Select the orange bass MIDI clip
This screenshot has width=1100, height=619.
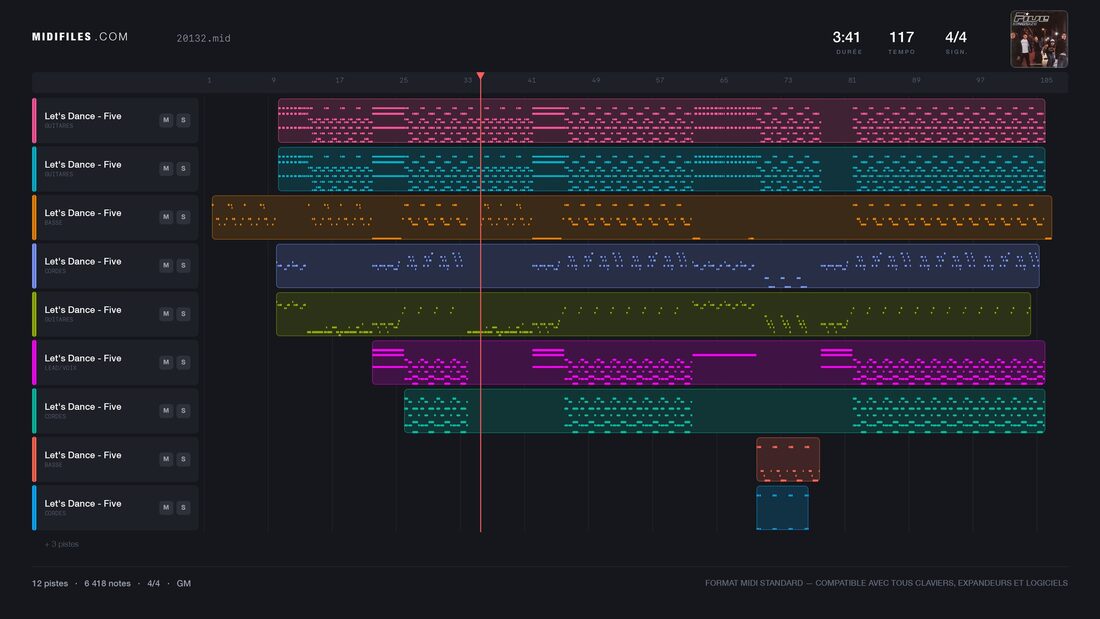631,218
